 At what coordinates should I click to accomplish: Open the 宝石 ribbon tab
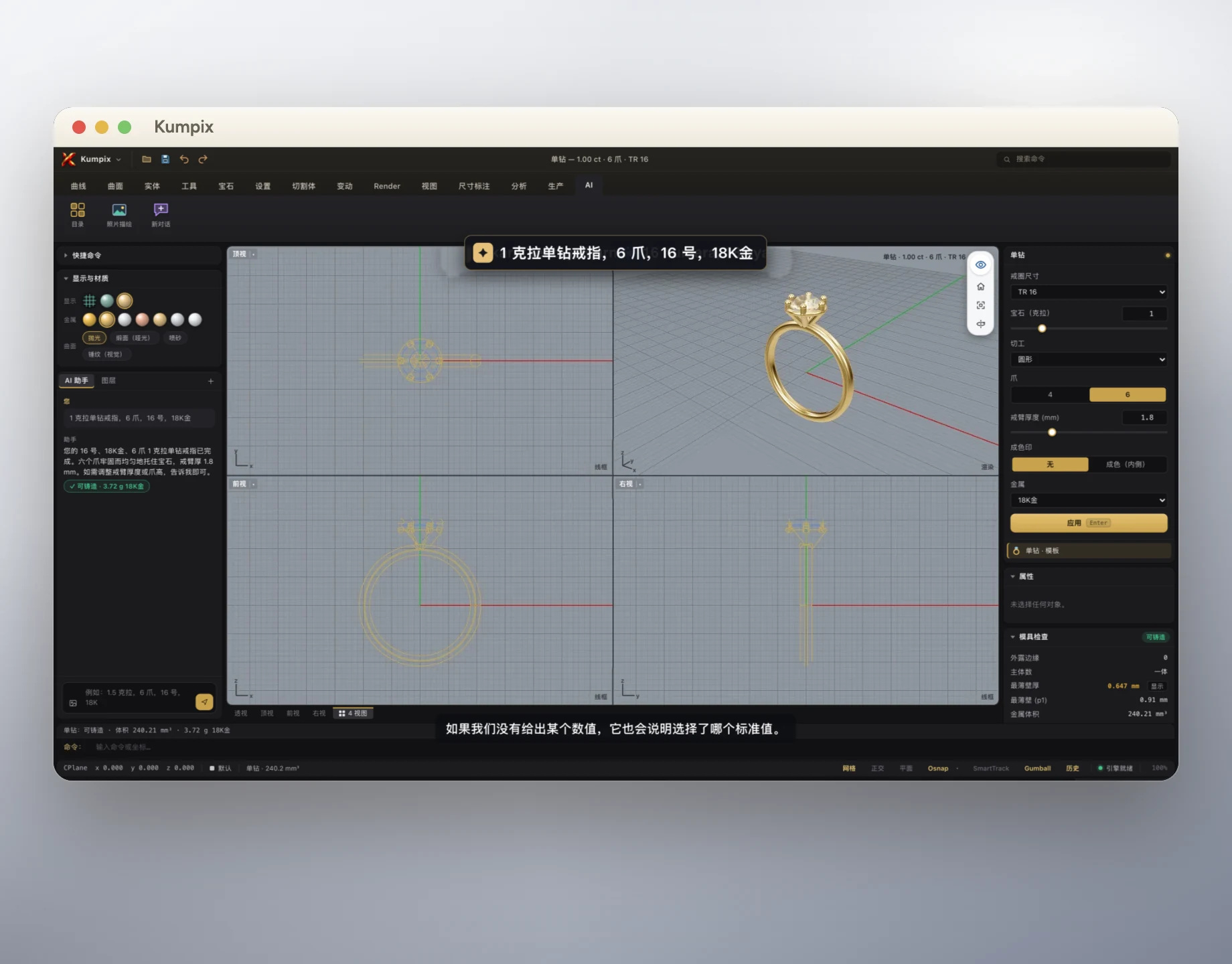click(226, 186)
